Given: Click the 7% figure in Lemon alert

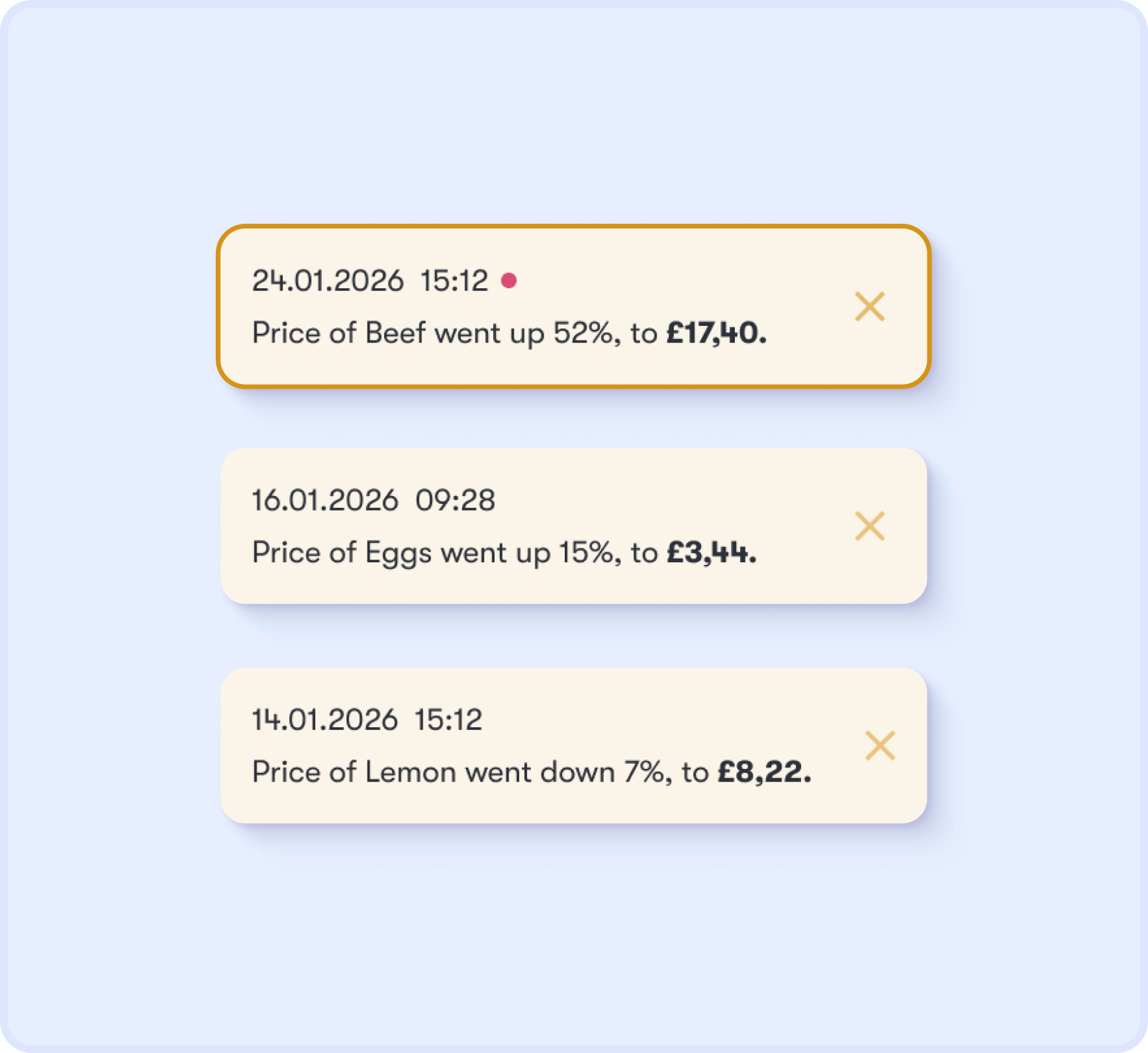Looking at the screenshot, I should point(644,772).
